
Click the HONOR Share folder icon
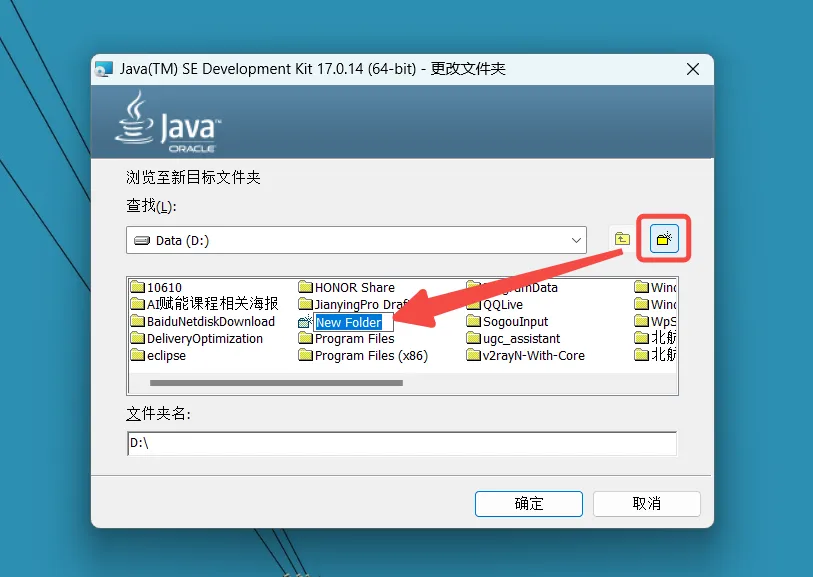pos(305,287)
